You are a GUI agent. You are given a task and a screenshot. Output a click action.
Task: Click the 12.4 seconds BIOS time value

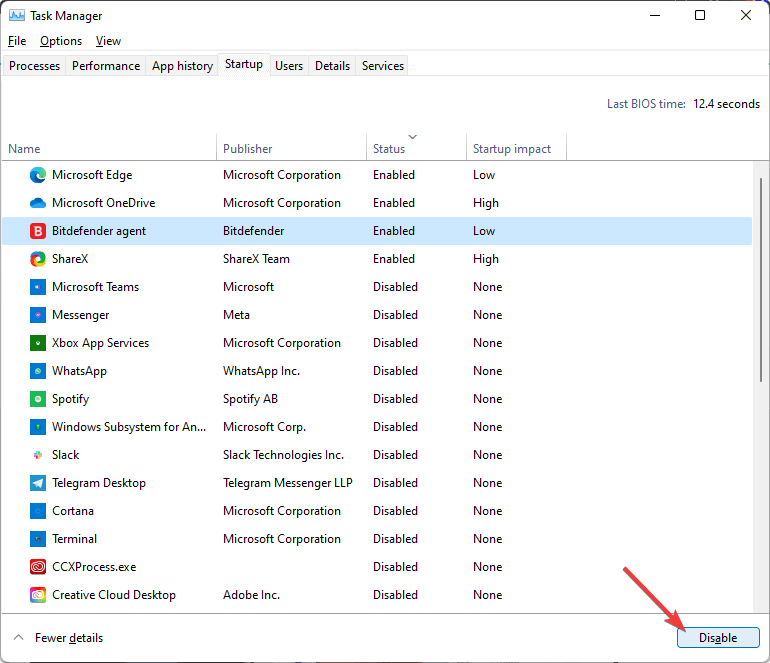click(726, 104)
